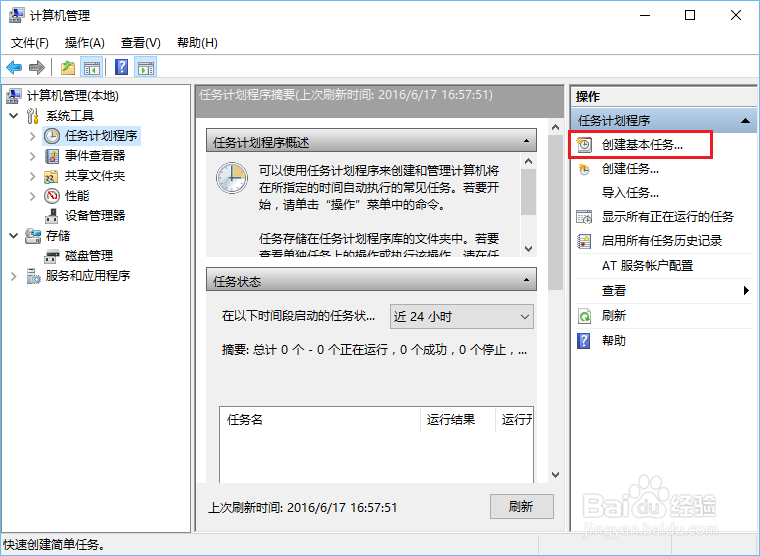Collapse the 任务状态 section
760x556 pixels.
[x=526, y=280]
